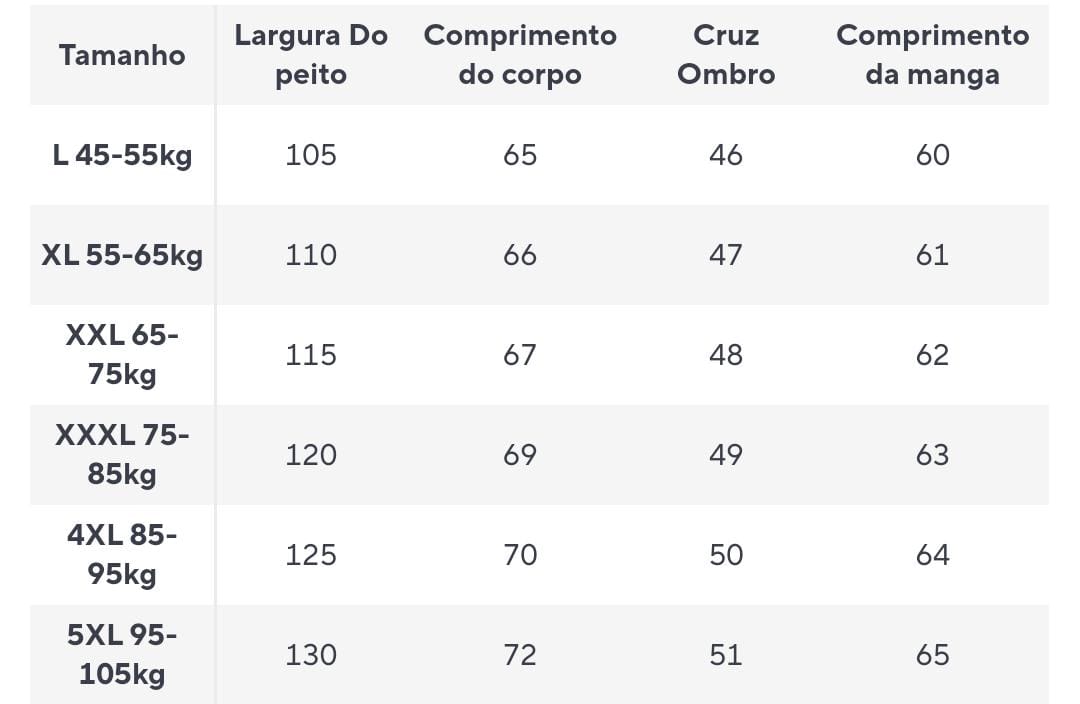Image resolution: width=1080 pixels, height=704 pixels.
Task: Click sleeve length value 61
Action: click(x=933, y=255)
